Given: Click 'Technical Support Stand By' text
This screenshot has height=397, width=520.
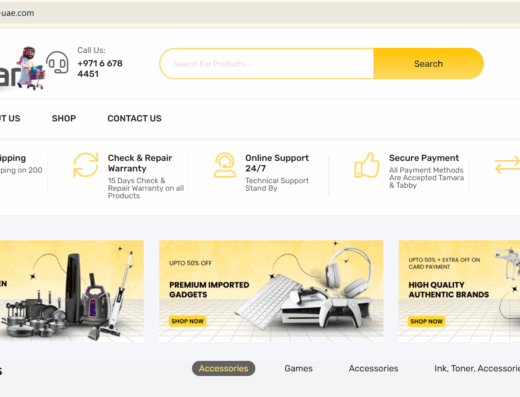Looking at the screenshot, I should click(277, 184).
